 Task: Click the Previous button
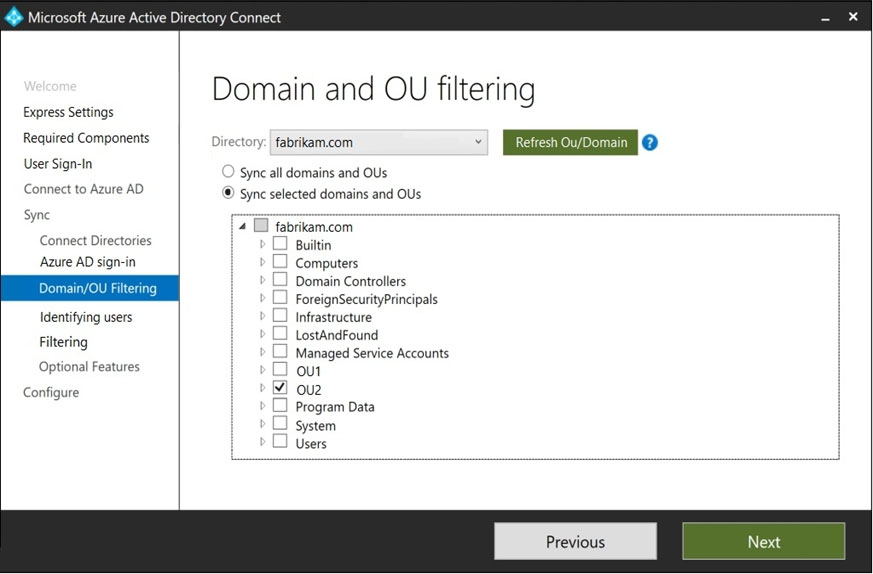575,541
